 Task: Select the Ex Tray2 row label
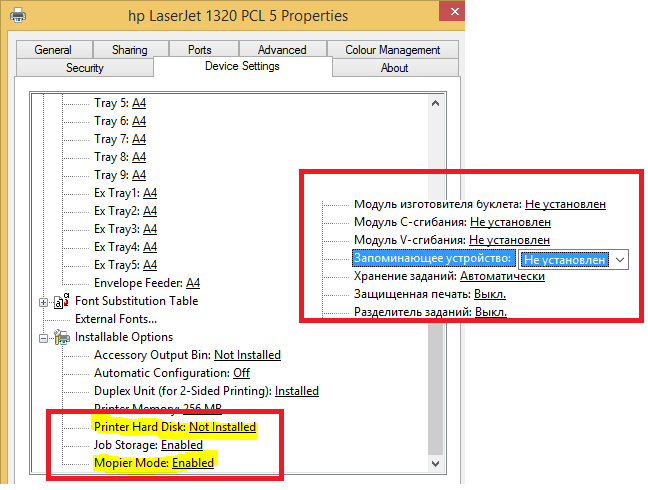coord(117,211)
